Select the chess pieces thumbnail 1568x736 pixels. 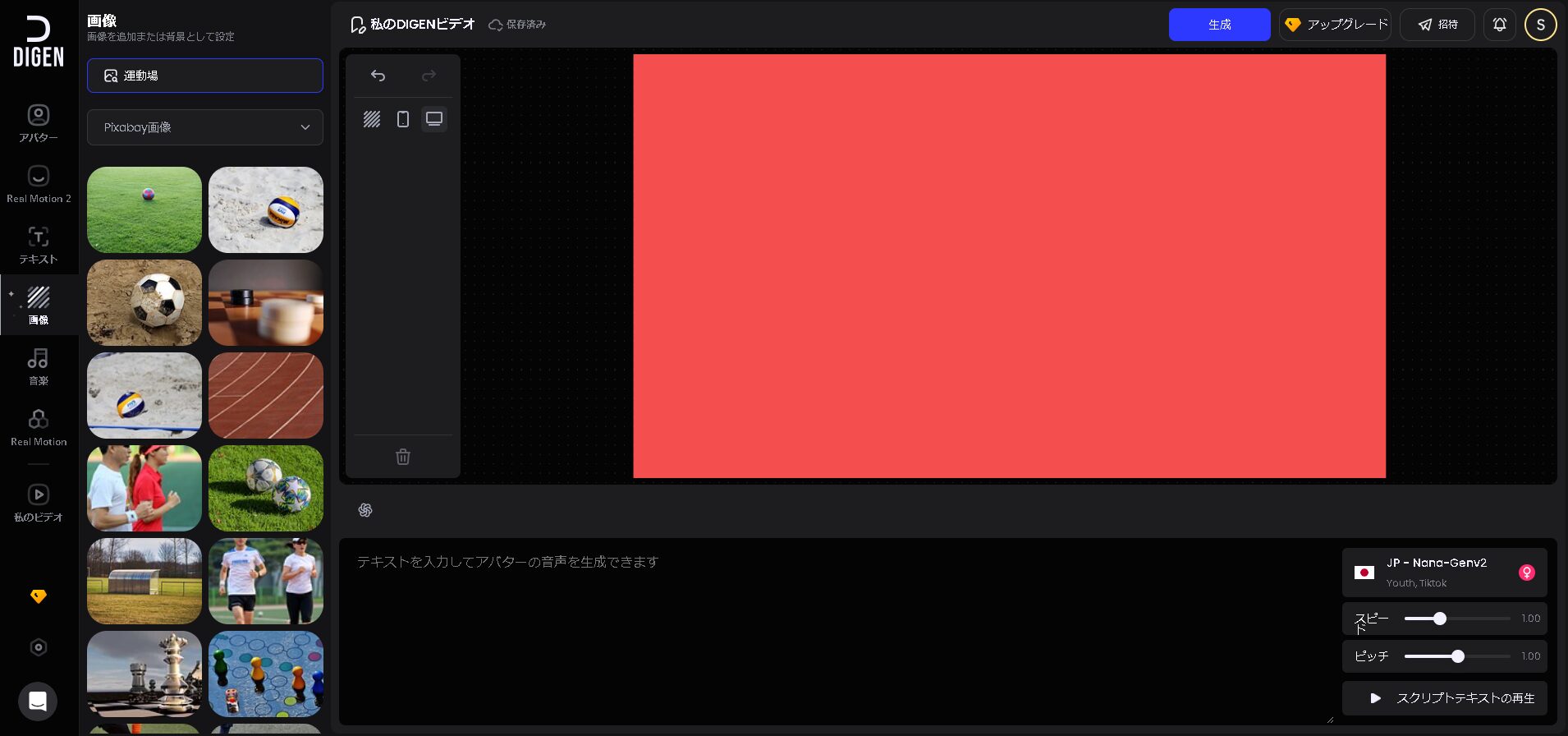click(x=144, y=674)
